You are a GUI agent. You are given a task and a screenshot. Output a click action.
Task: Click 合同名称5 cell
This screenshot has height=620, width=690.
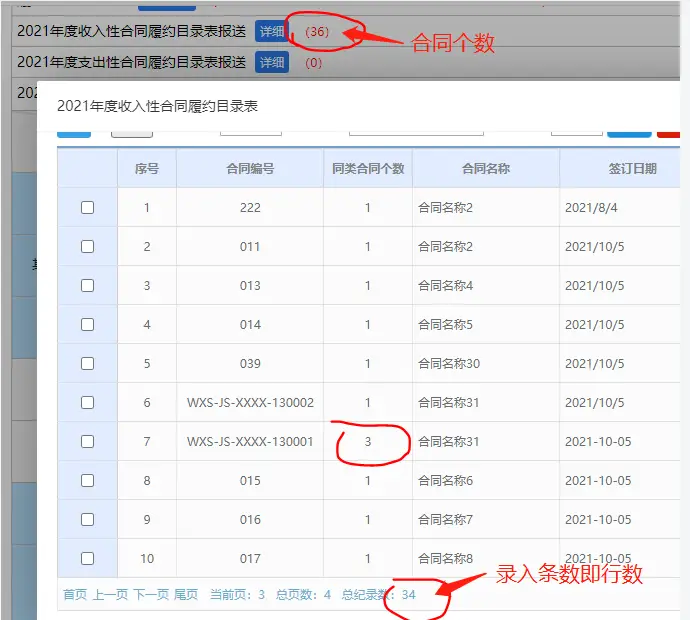click(x=486, y=324)
